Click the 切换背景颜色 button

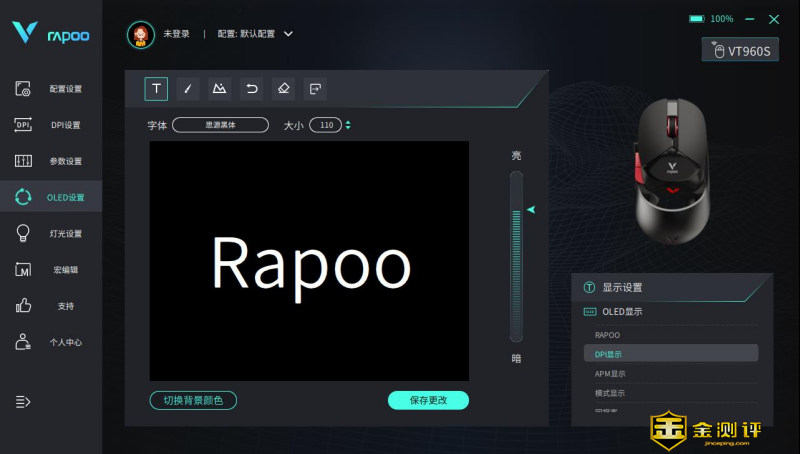193,400
